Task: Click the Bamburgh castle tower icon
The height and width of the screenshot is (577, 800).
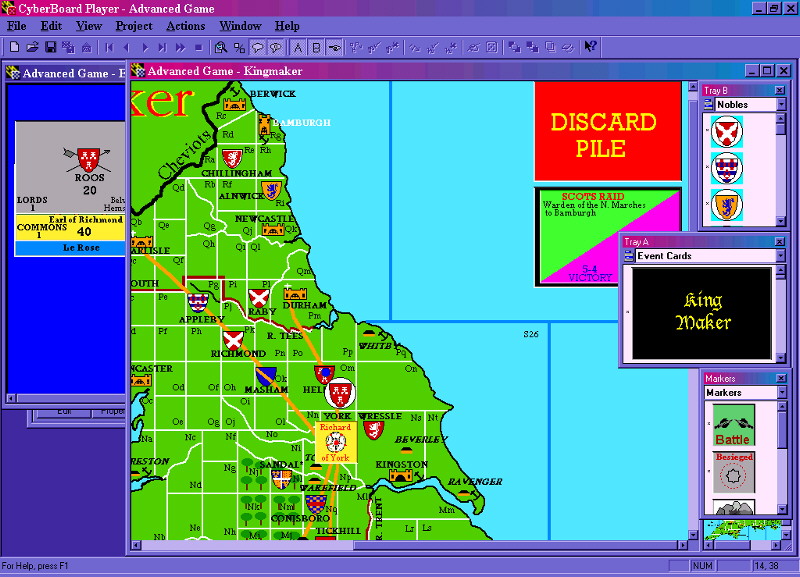Action: [x=264, y=125]
